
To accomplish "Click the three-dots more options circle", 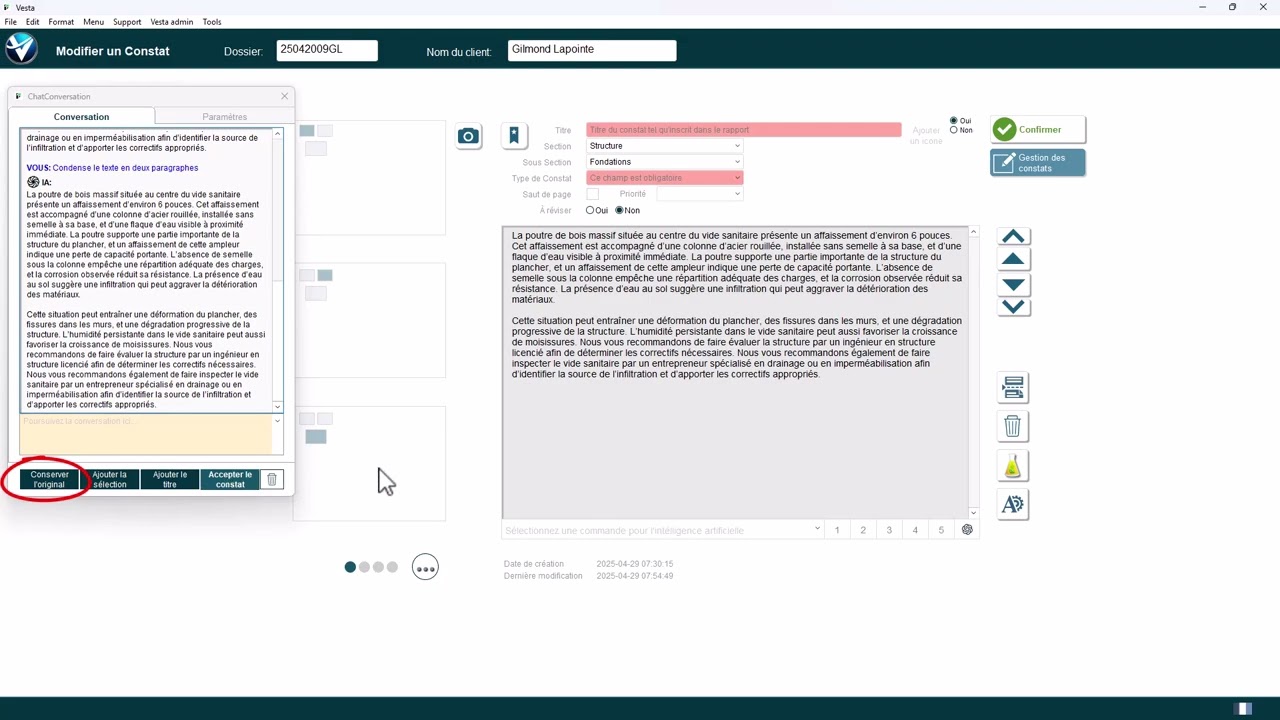I will coord(426,568).
